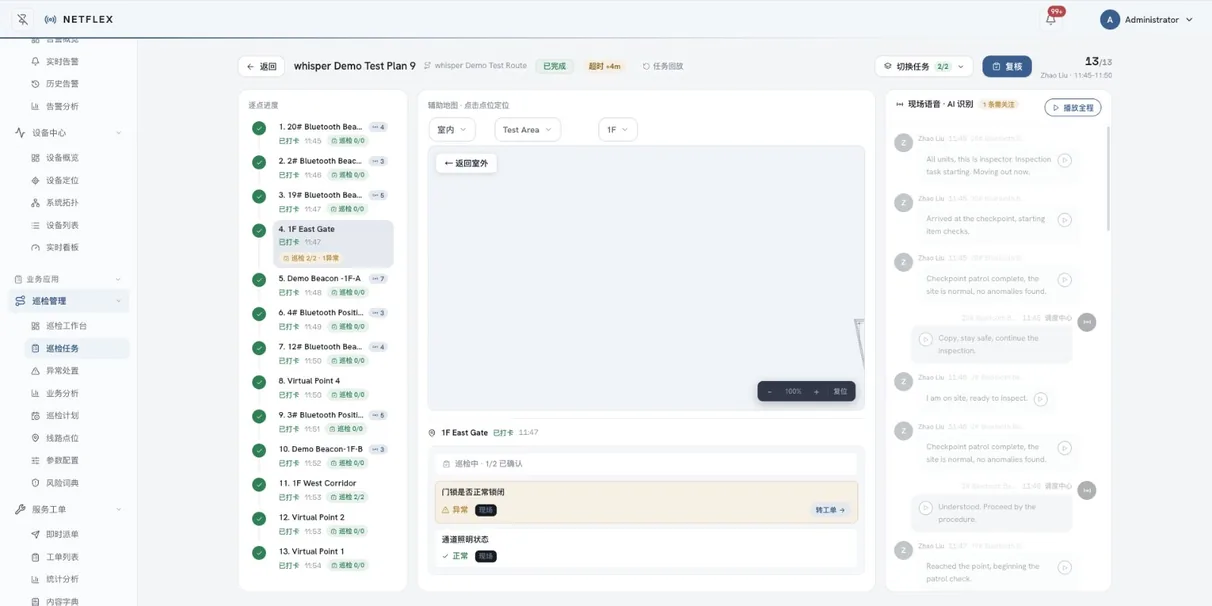Click the 任务回放 replay link
1212x606 pixels.
663,66
